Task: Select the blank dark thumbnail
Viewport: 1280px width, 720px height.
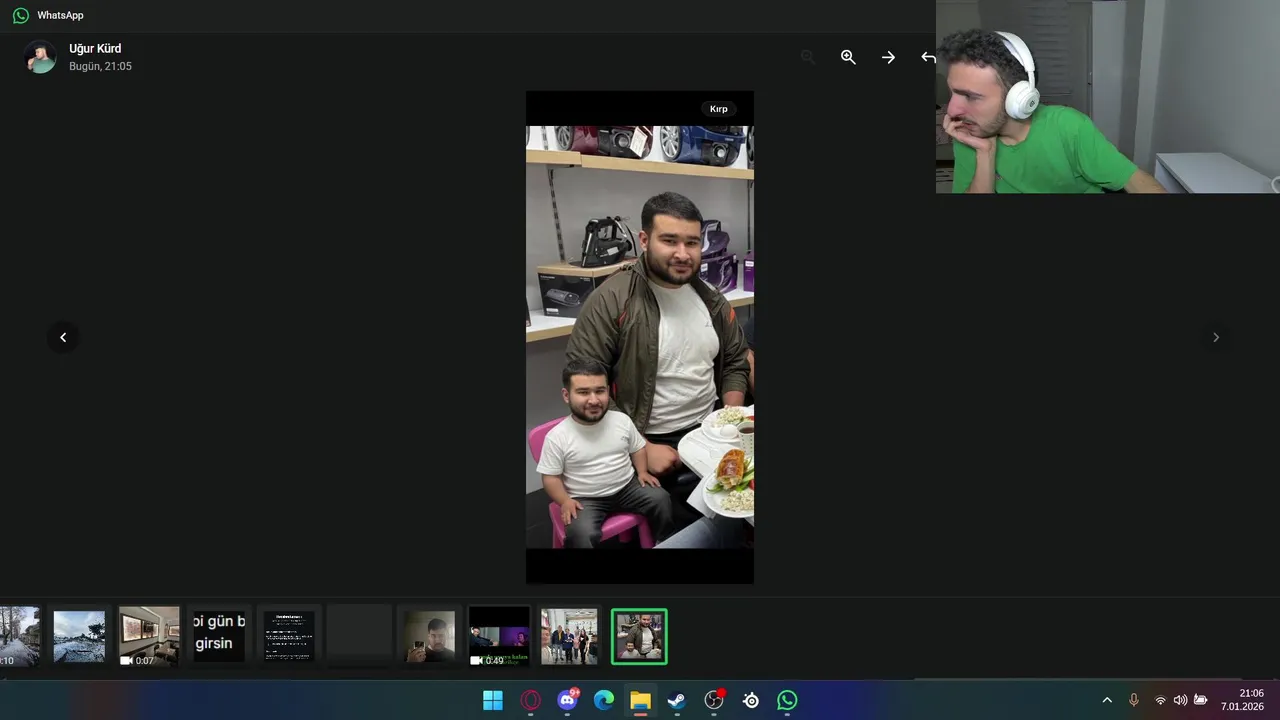Action: coord(359,636)
